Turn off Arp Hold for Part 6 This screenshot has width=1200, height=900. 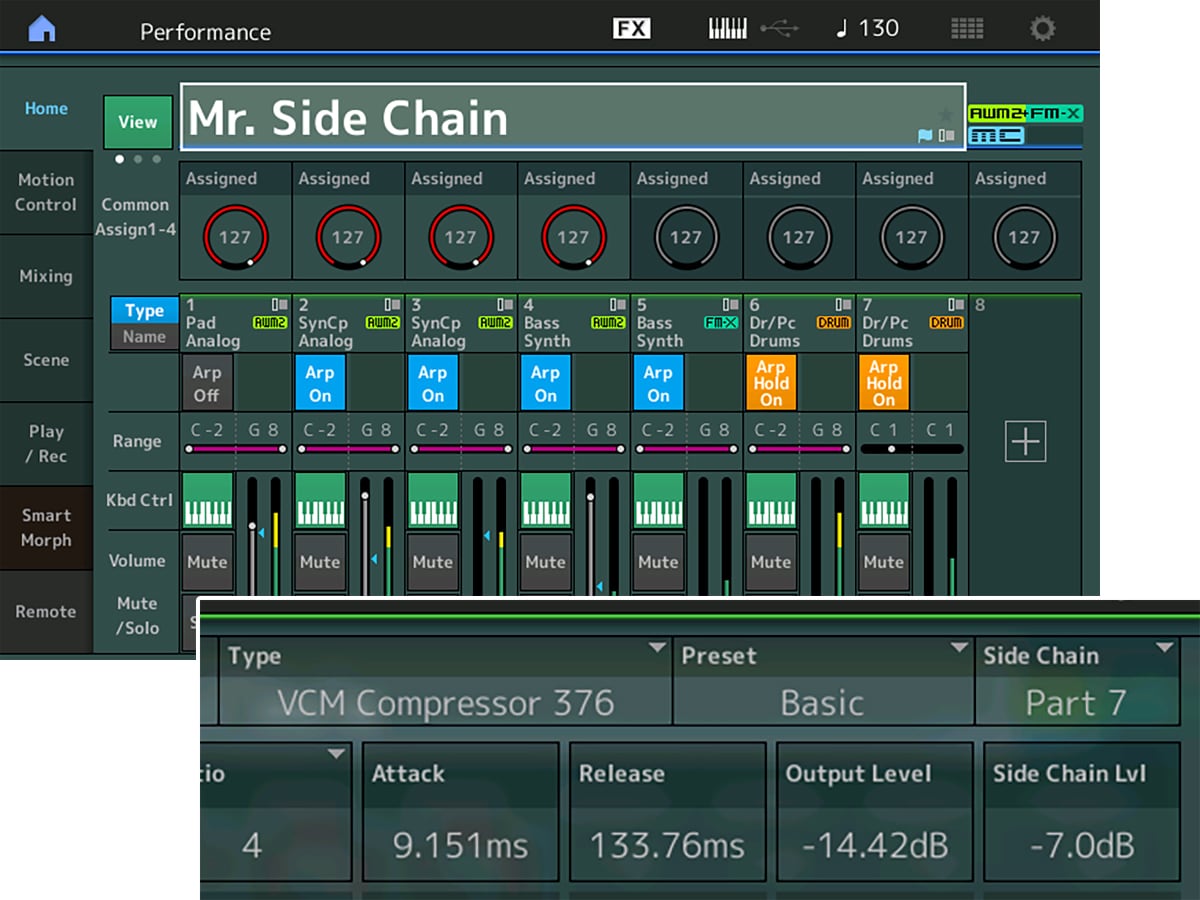[x=770, y=382]
